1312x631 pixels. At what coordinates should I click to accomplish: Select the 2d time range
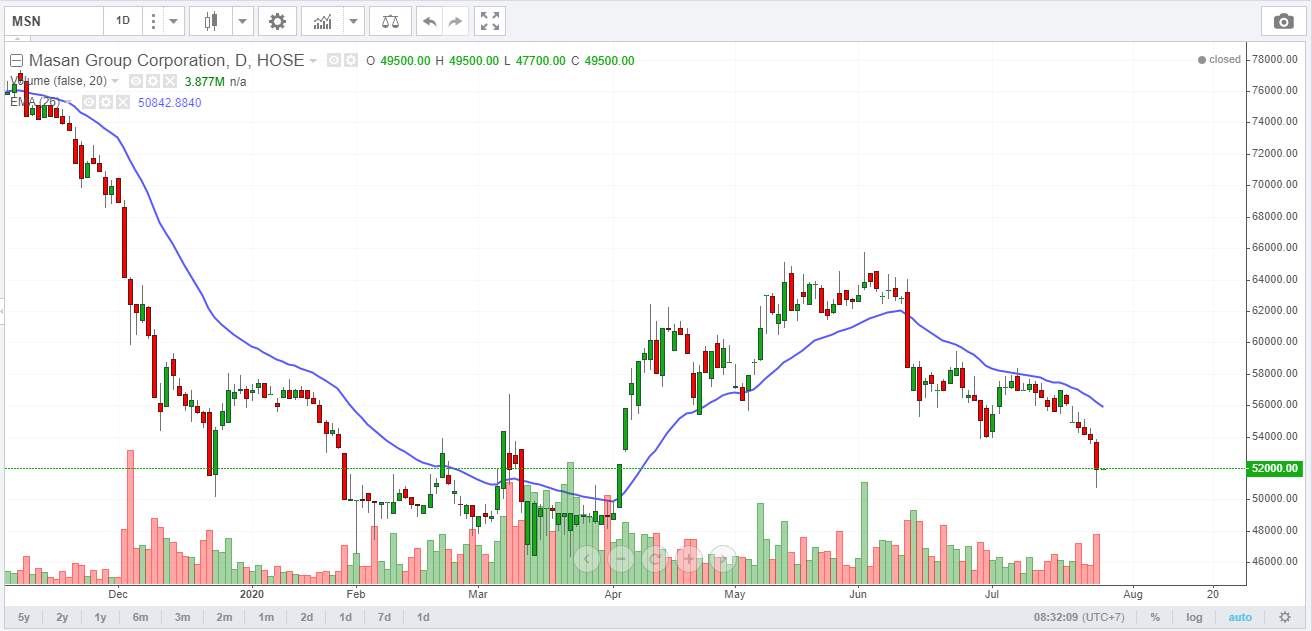[x=306, y=617]
